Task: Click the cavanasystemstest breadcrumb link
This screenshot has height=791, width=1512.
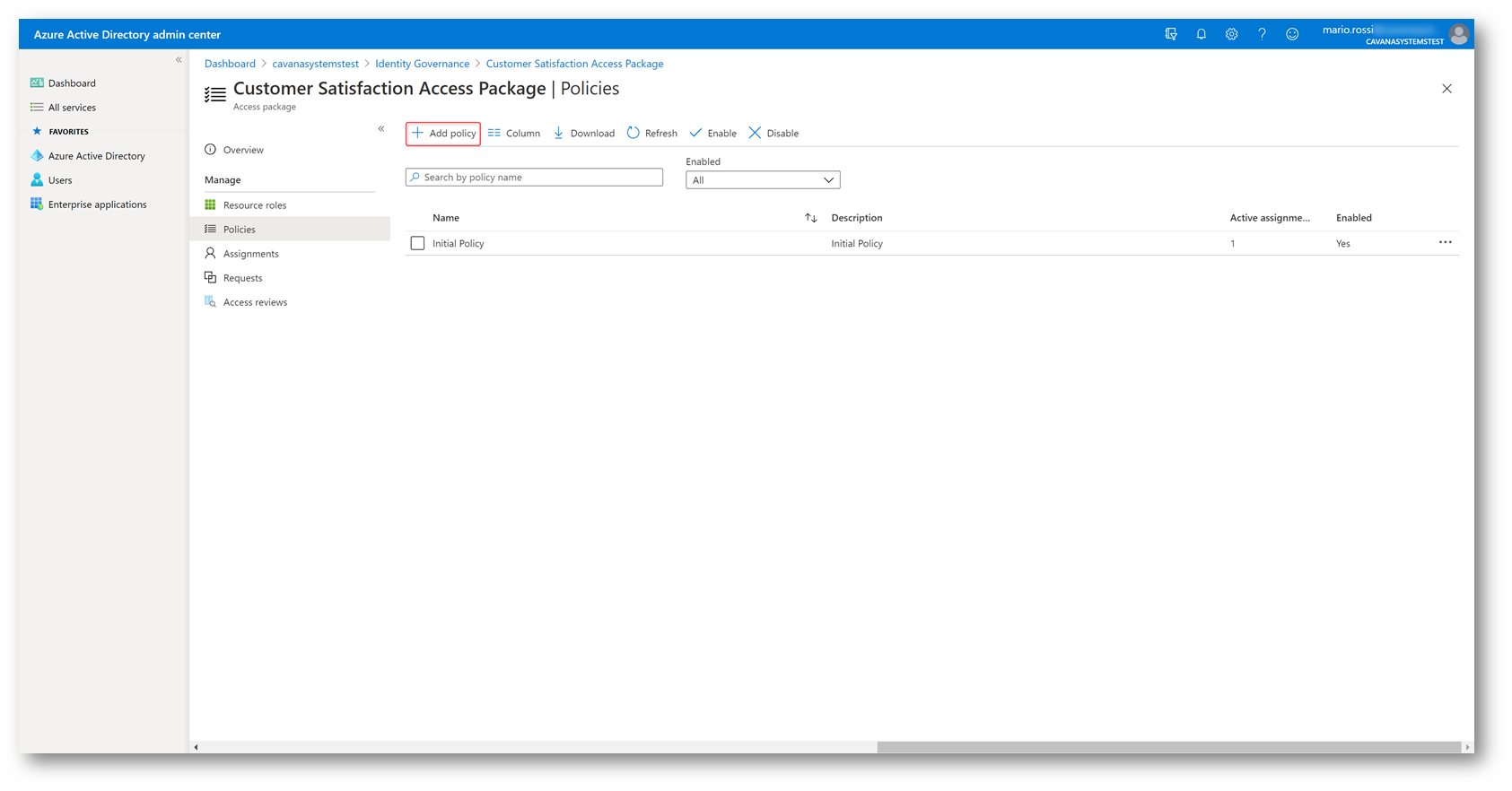Action: tap(315, 64)
